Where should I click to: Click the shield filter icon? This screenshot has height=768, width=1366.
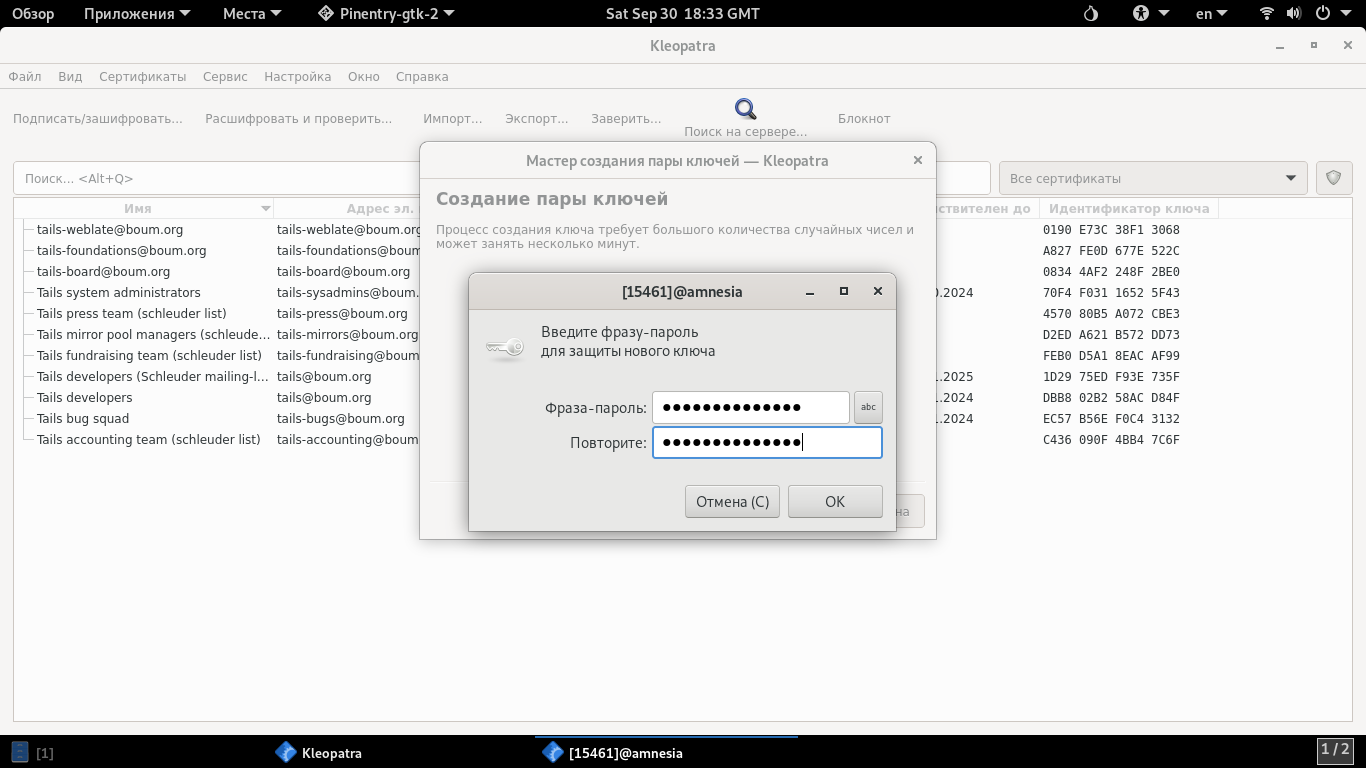[x=1333, y=178]
